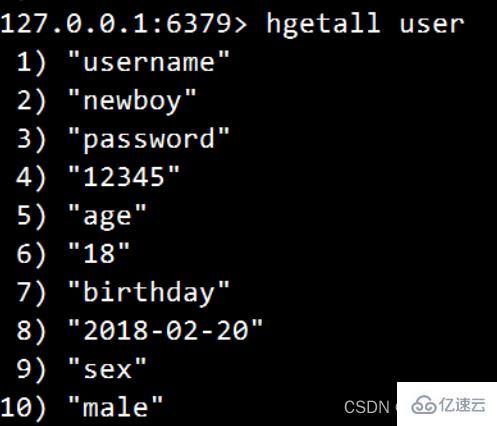Click the line number 8) marker
Viewport: 497px width, 426px height.
point(31,331)
